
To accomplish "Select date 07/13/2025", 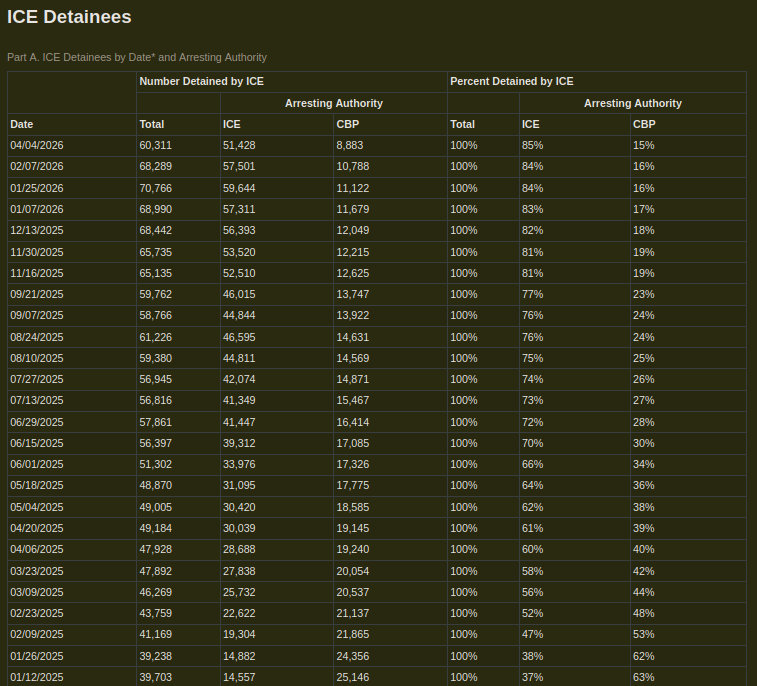I will [37, 401].
